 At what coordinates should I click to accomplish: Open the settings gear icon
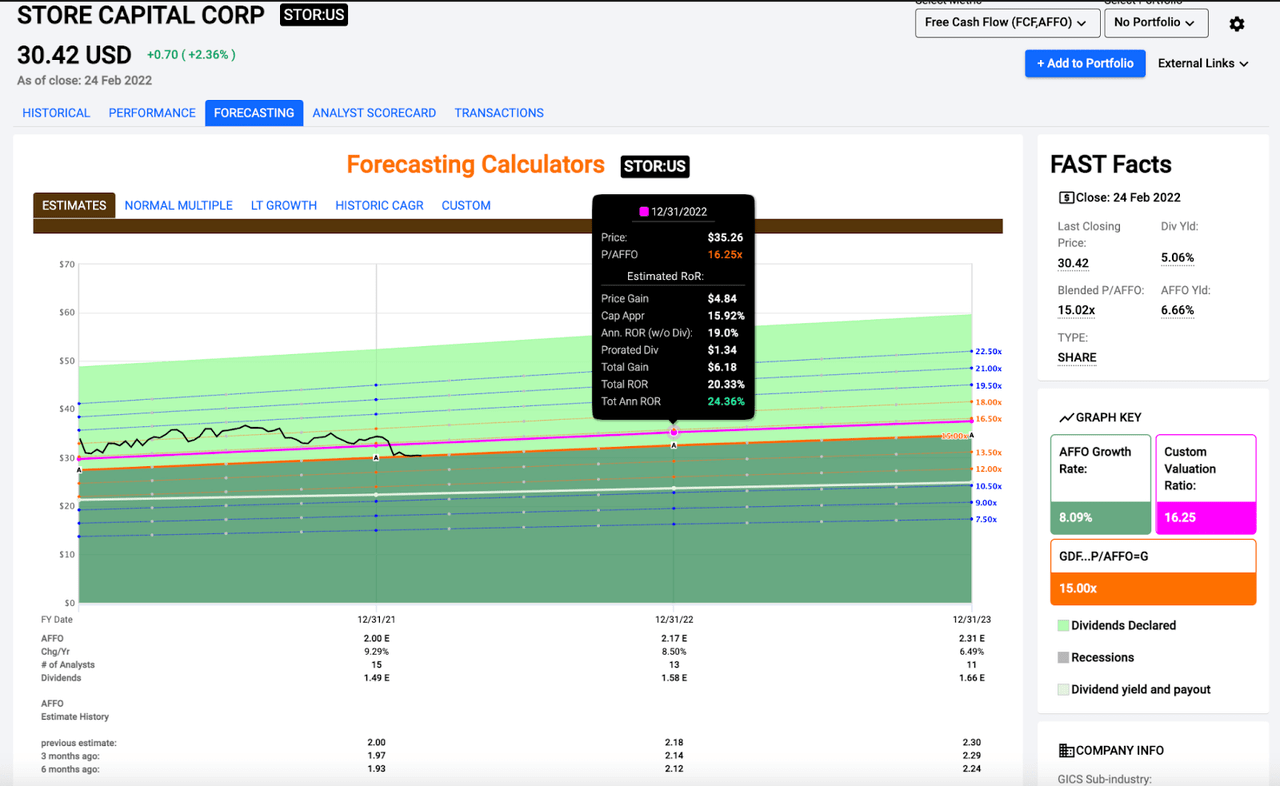1237,24
